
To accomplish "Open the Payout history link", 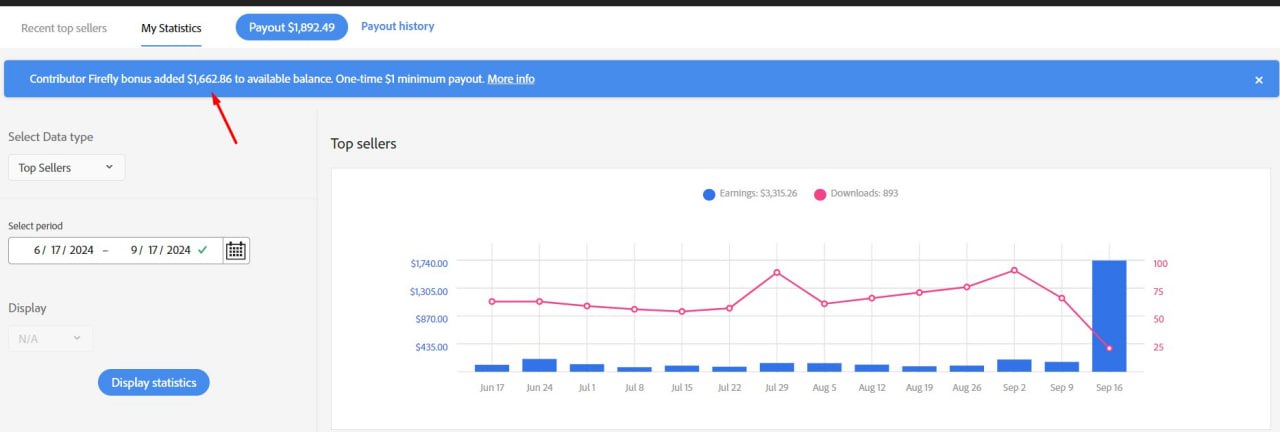I will pyautogui.click(x=397, y=26).
